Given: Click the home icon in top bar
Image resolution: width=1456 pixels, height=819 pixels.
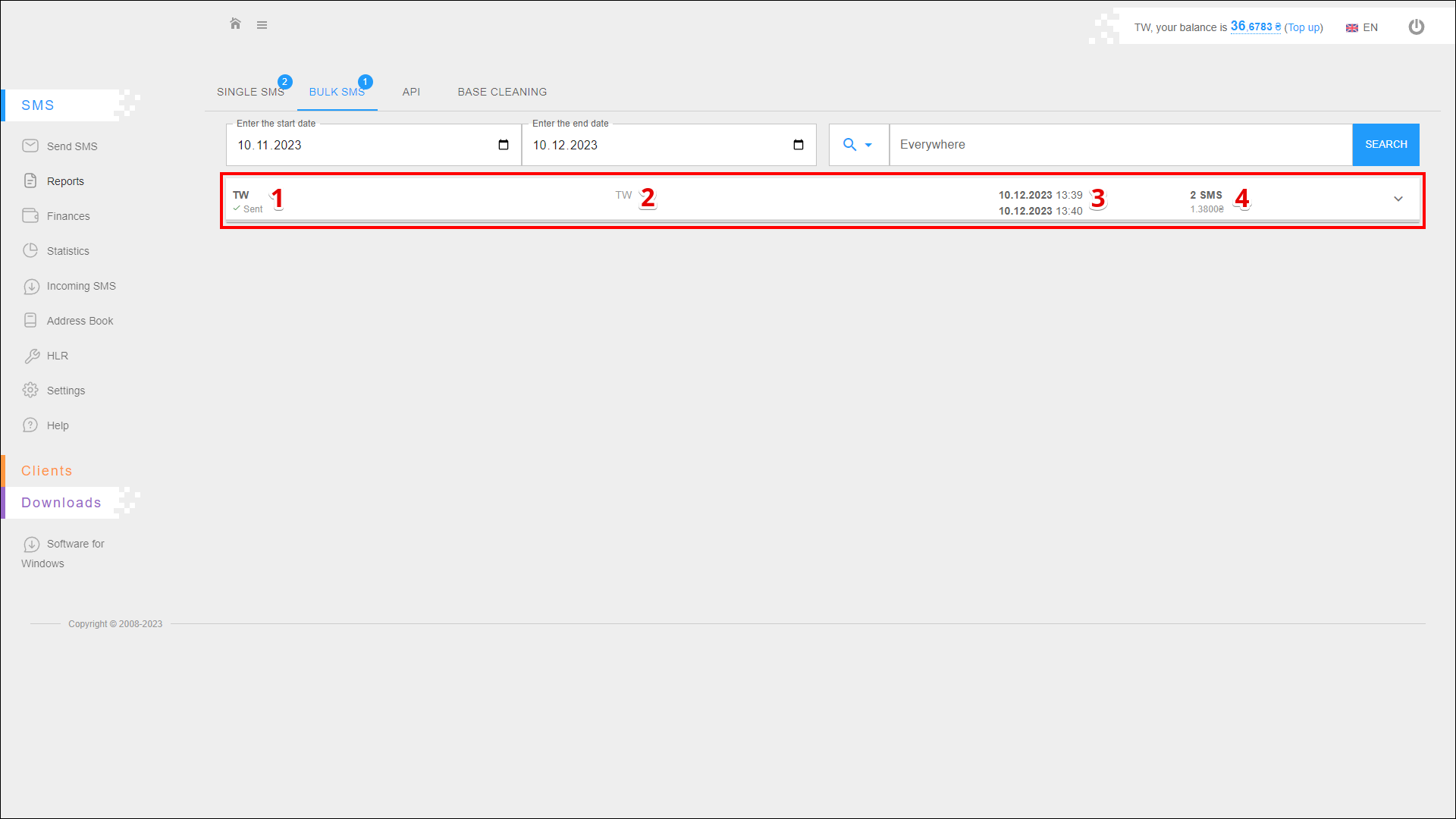Looking at the screenshot, I should [x=235, y=24].
